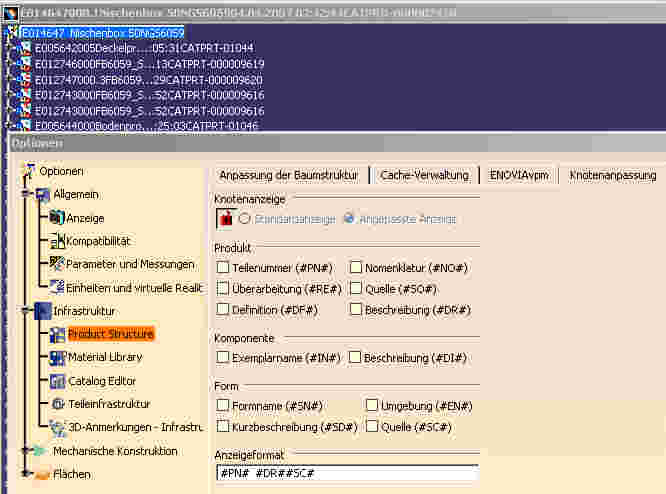Enable the Überarbeitung (#RE#) checkbox

(x=223, y=288)
